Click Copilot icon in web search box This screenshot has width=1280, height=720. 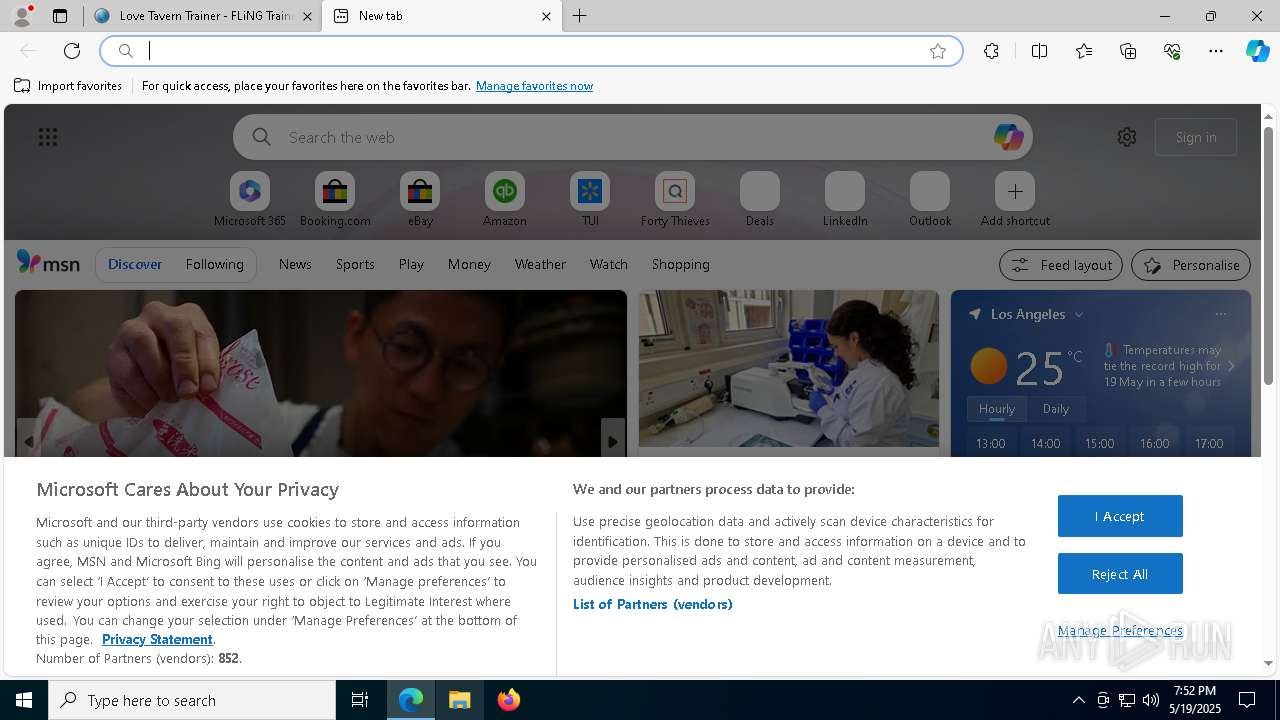(x=1008, y=137)
